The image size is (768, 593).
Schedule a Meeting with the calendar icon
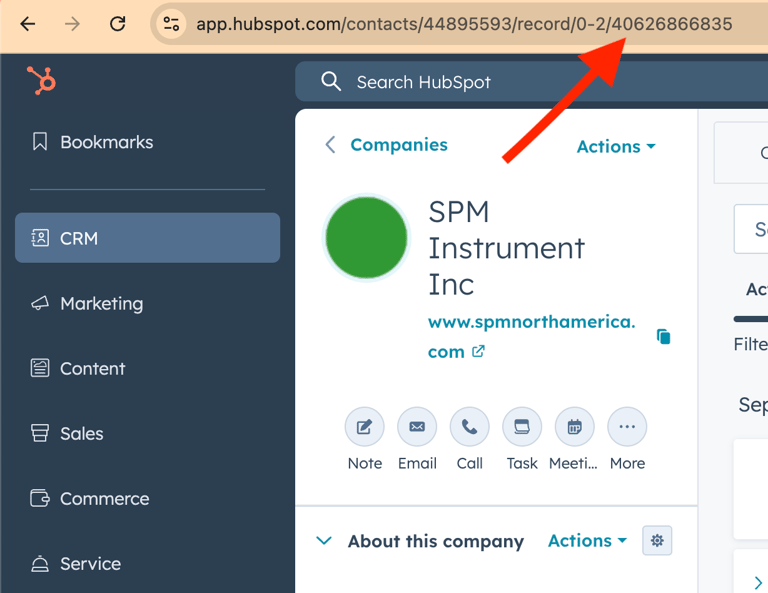[x=574, y=428]
